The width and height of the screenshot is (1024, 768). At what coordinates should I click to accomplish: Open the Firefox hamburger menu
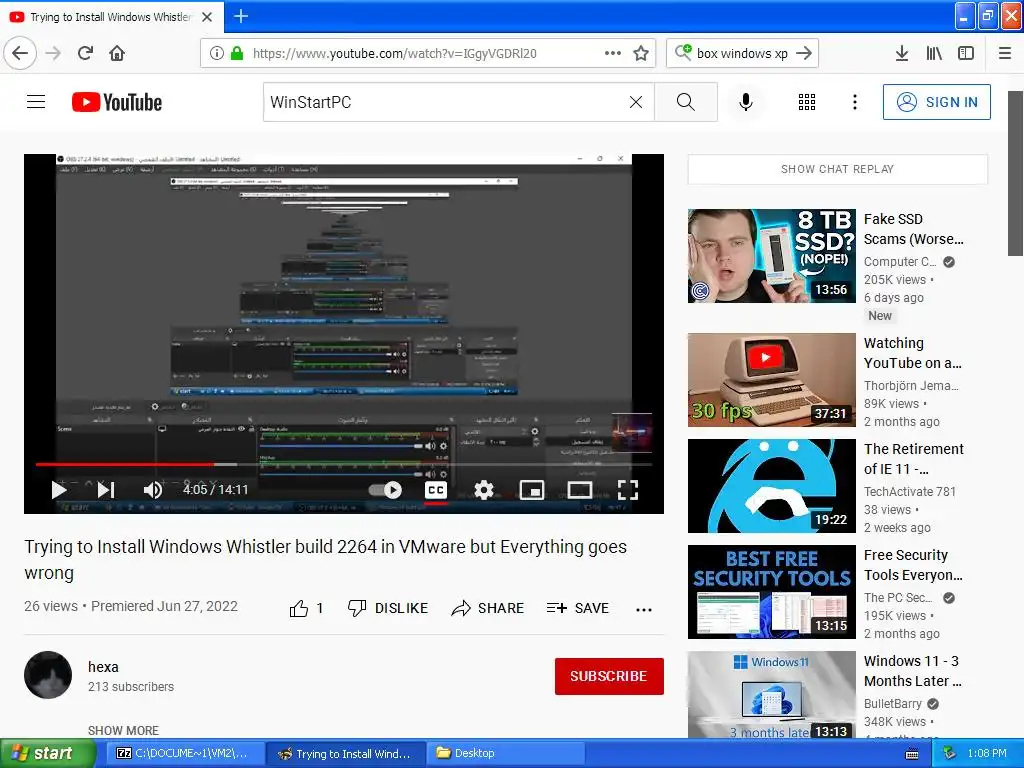pos(1005,53)
